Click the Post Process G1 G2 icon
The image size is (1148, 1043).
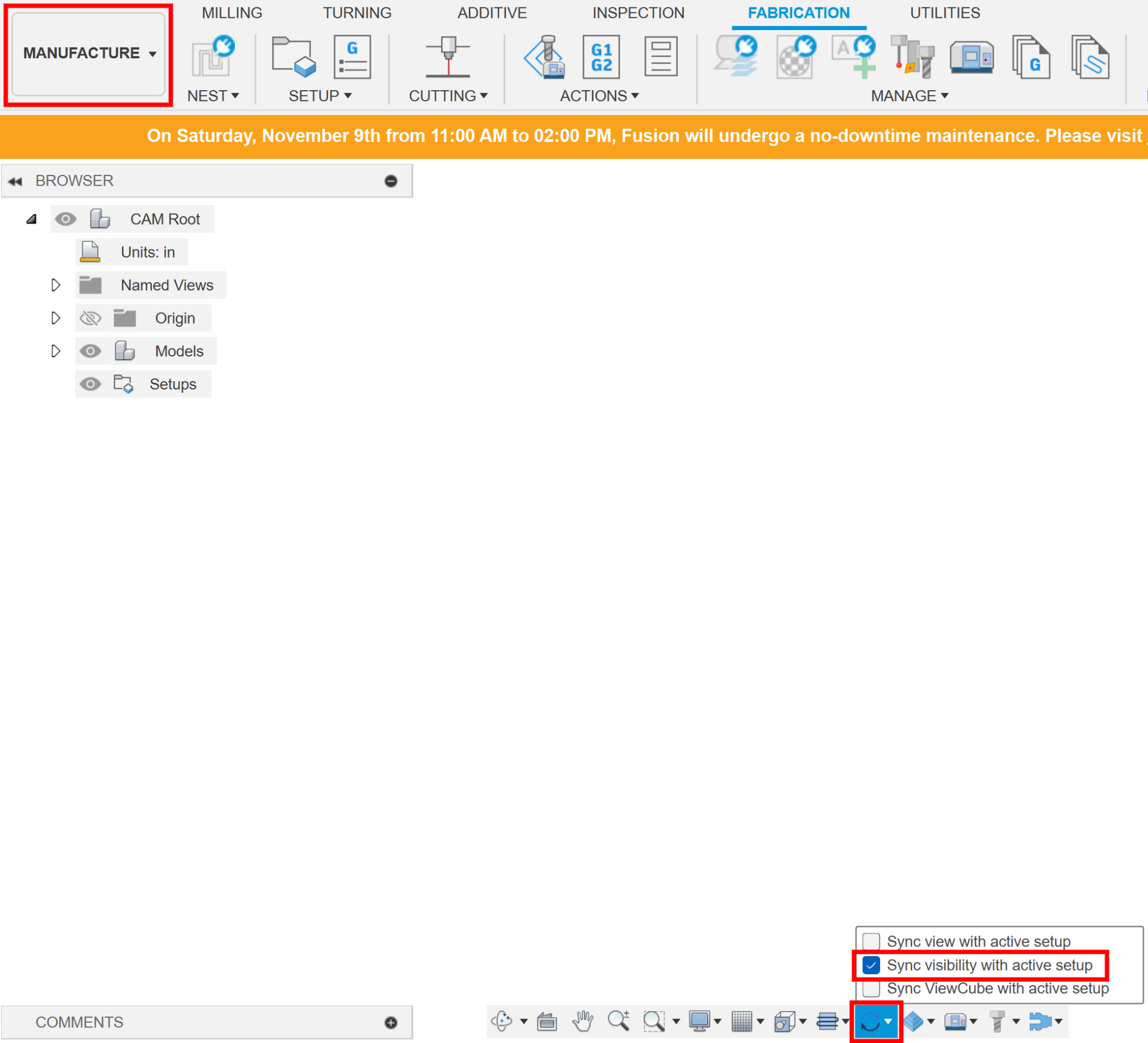tap(601, 57)
